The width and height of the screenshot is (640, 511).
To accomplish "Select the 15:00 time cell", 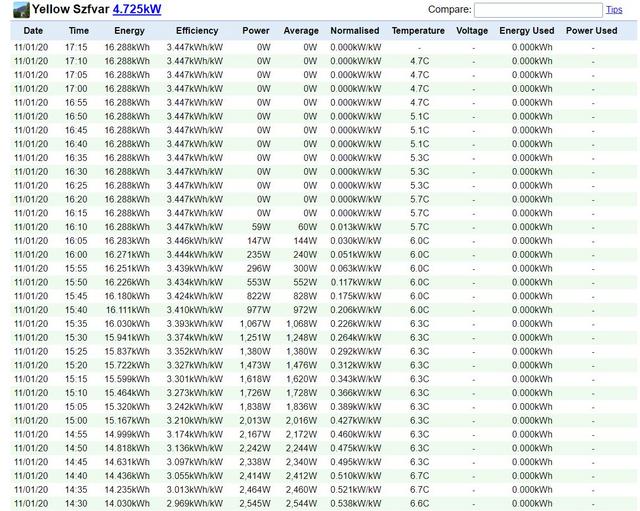I will tap(76, 421).
